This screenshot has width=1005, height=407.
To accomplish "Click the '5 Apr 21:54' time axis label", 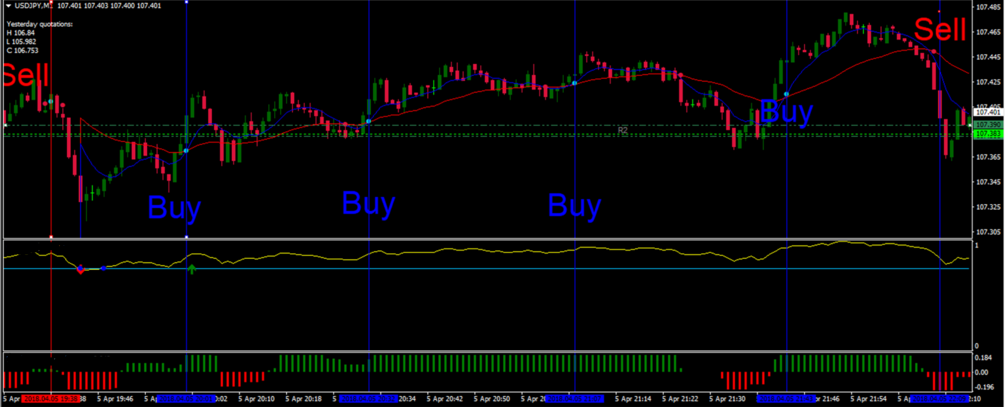I will [866, 398].
